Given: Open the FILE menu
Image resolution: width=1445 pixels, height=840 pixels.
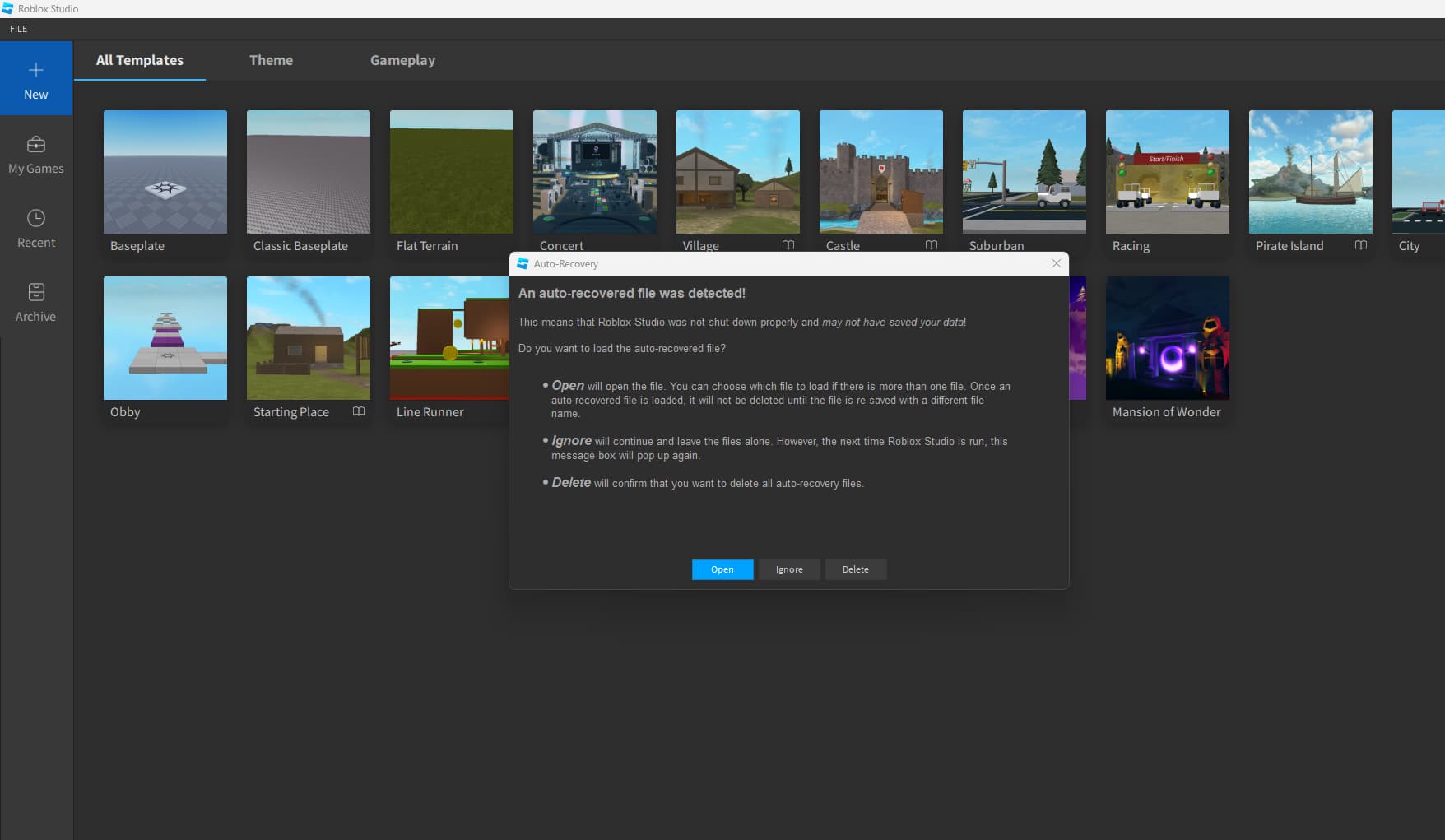Looking at the screenshot, I should click(x=18, y=29).
